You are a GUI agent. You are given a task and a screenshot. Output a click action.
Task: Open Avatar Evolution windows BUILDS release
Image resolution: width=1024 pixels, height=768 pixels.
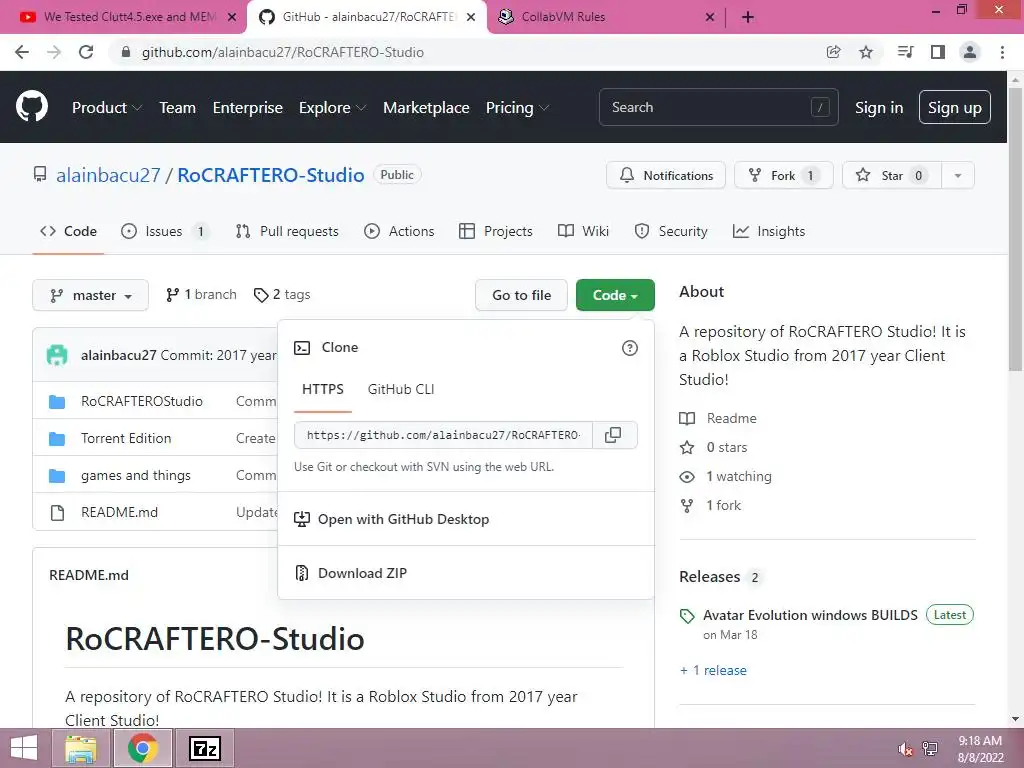pos(810,615)
